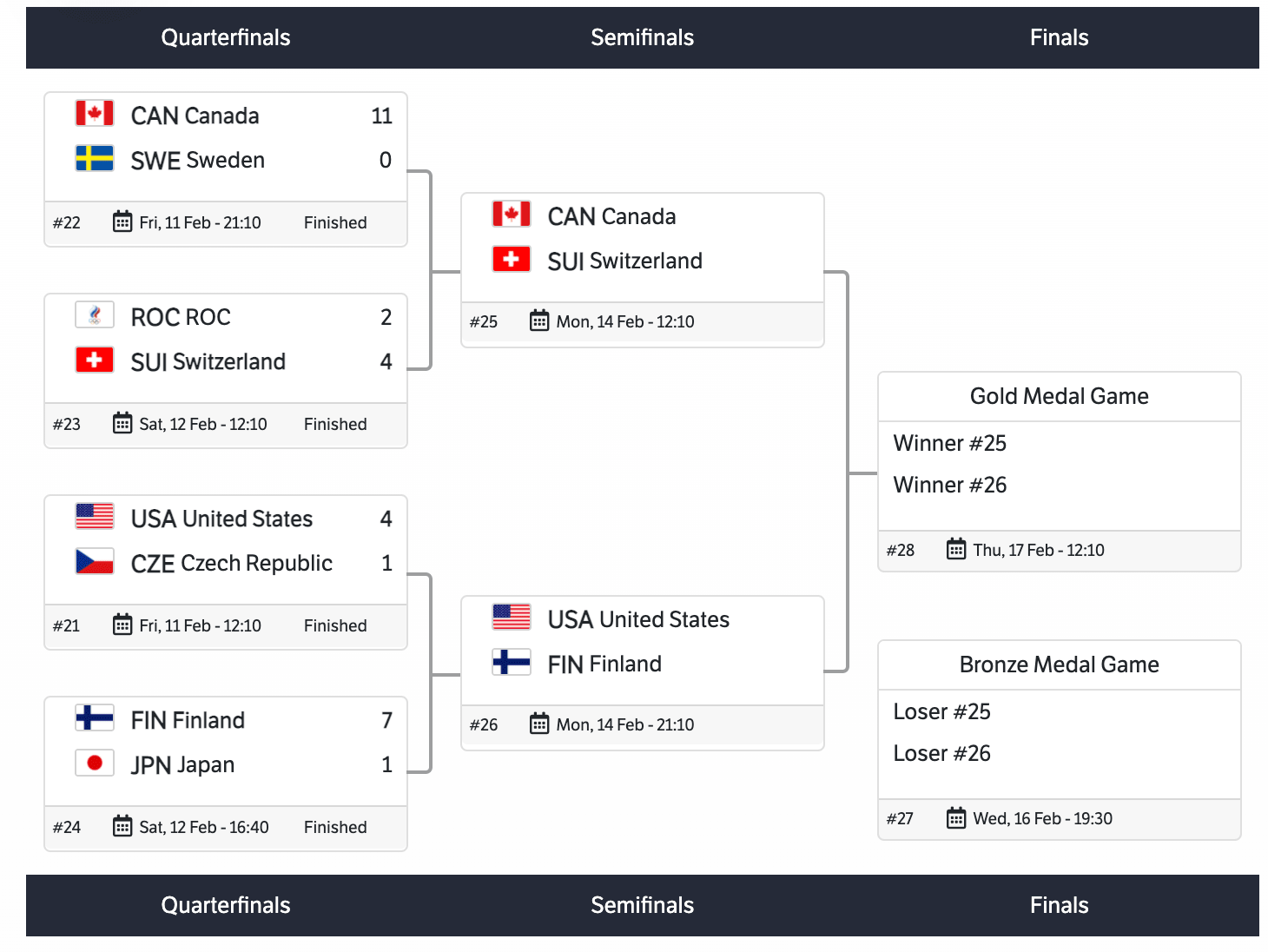This screenshot has height=952, width=1268.
Task: Click calendar icon for Gold Medal Game
Action: [956, 550]
